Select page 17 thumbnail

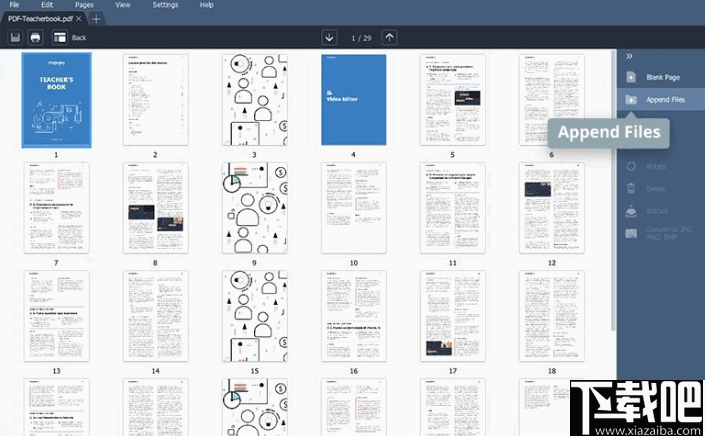click(x=453, y=316)
